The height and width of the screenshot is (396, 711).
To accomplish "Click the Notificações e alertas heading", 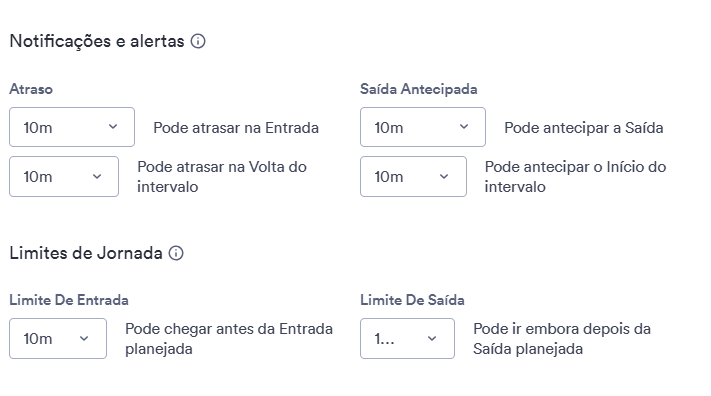I will tap(97, 41).
